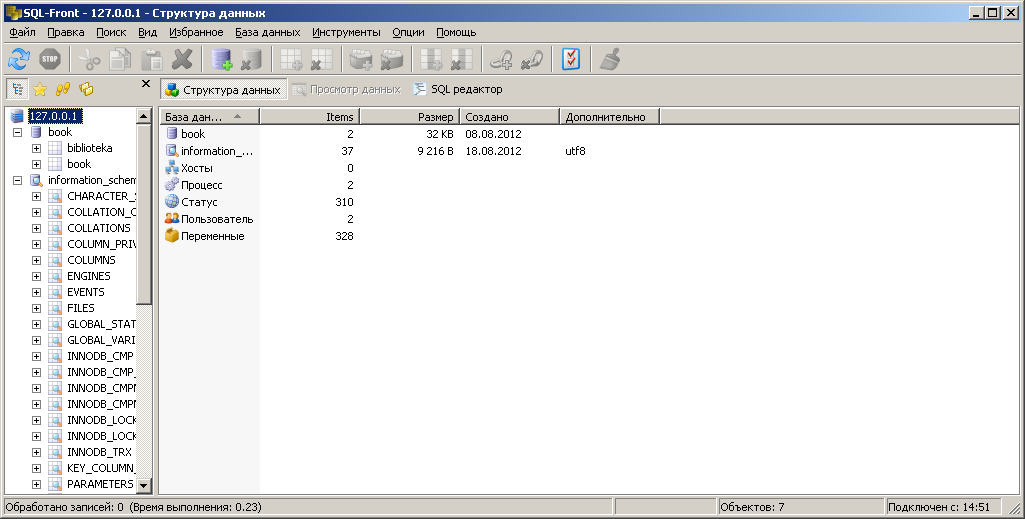Image resolution: width=1025 pixels, height=519 pixels.
Task: Sort by Items column header
Action: [310, 117]
